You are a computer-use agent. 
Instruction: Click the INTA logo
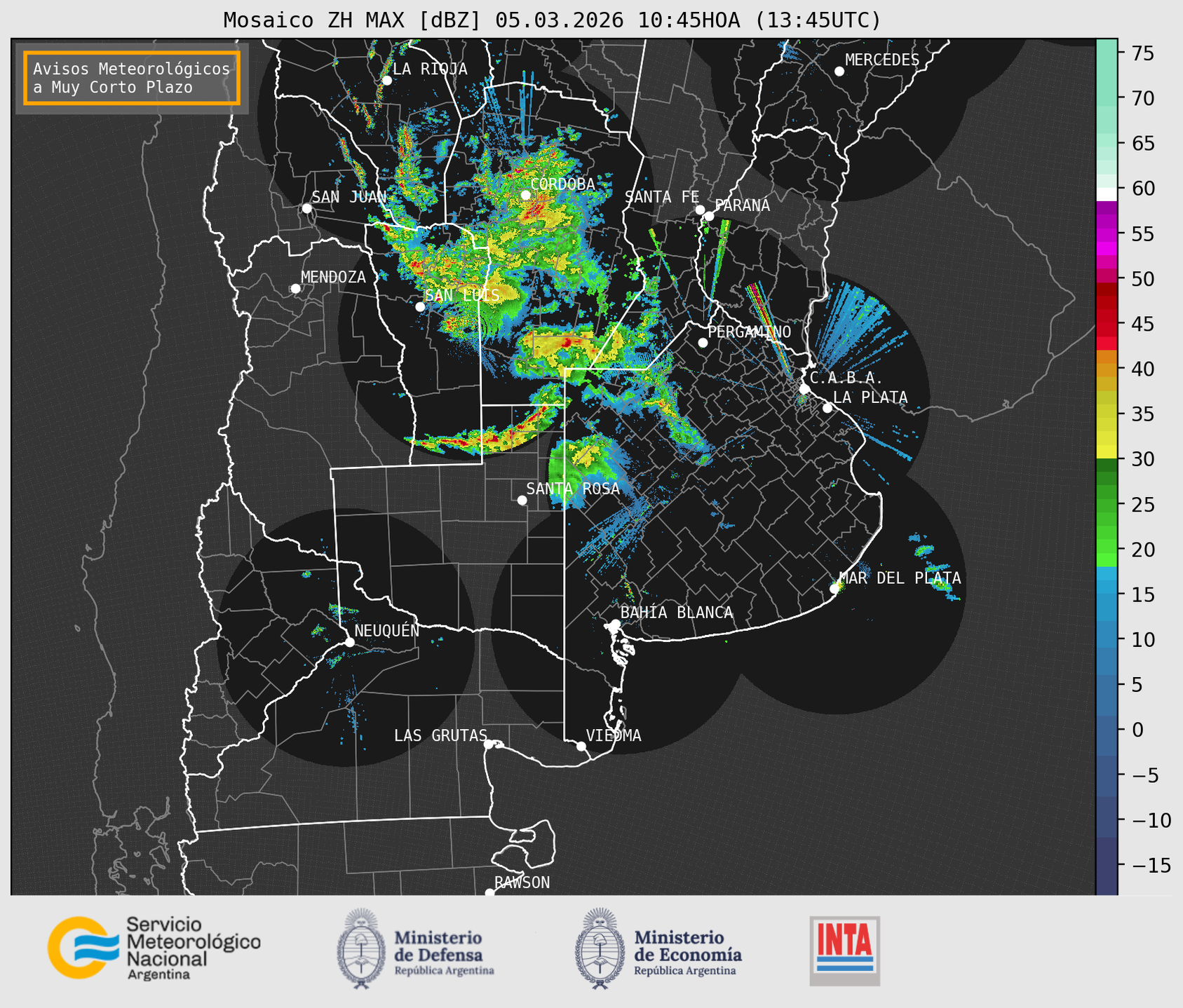click(844, 951)
